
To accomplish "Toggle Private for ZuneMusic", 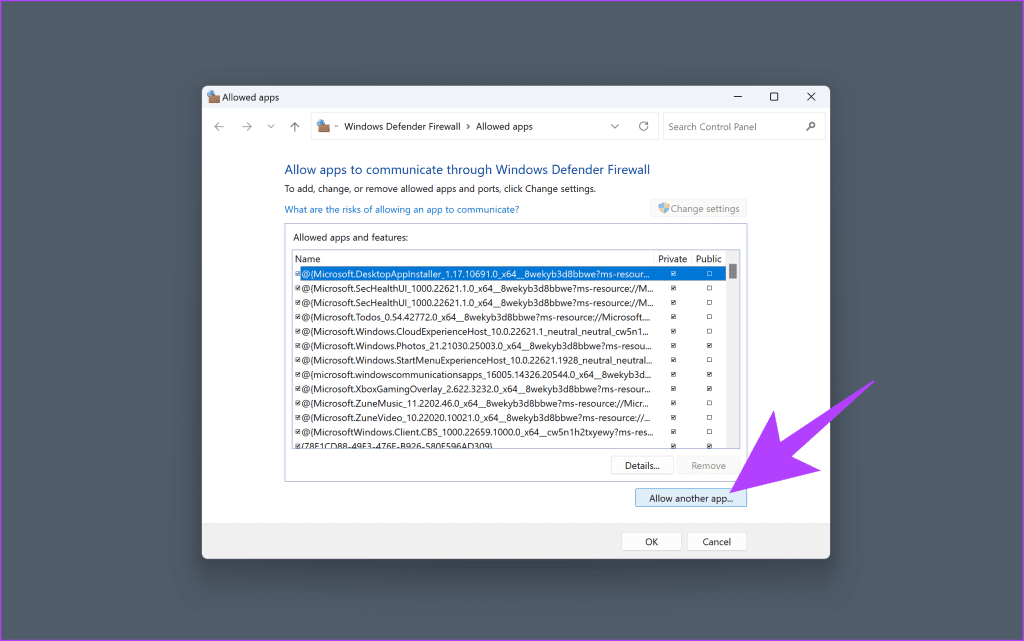I will tap(673, 403).
